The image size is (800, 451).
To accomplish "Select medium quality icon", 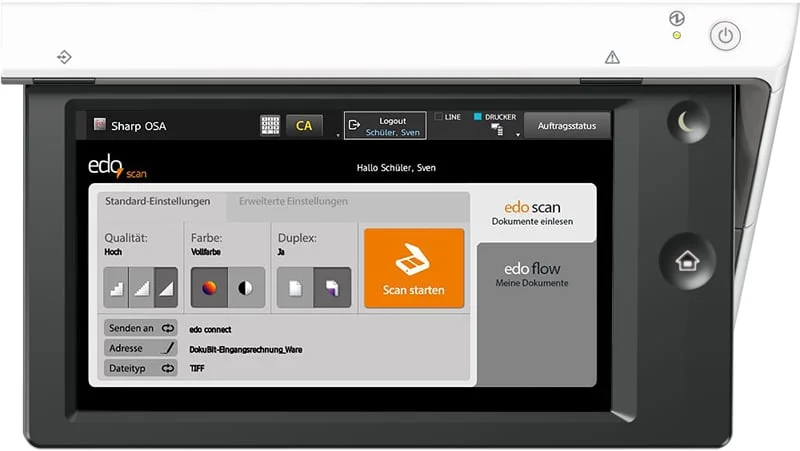I will click(141, 288).
